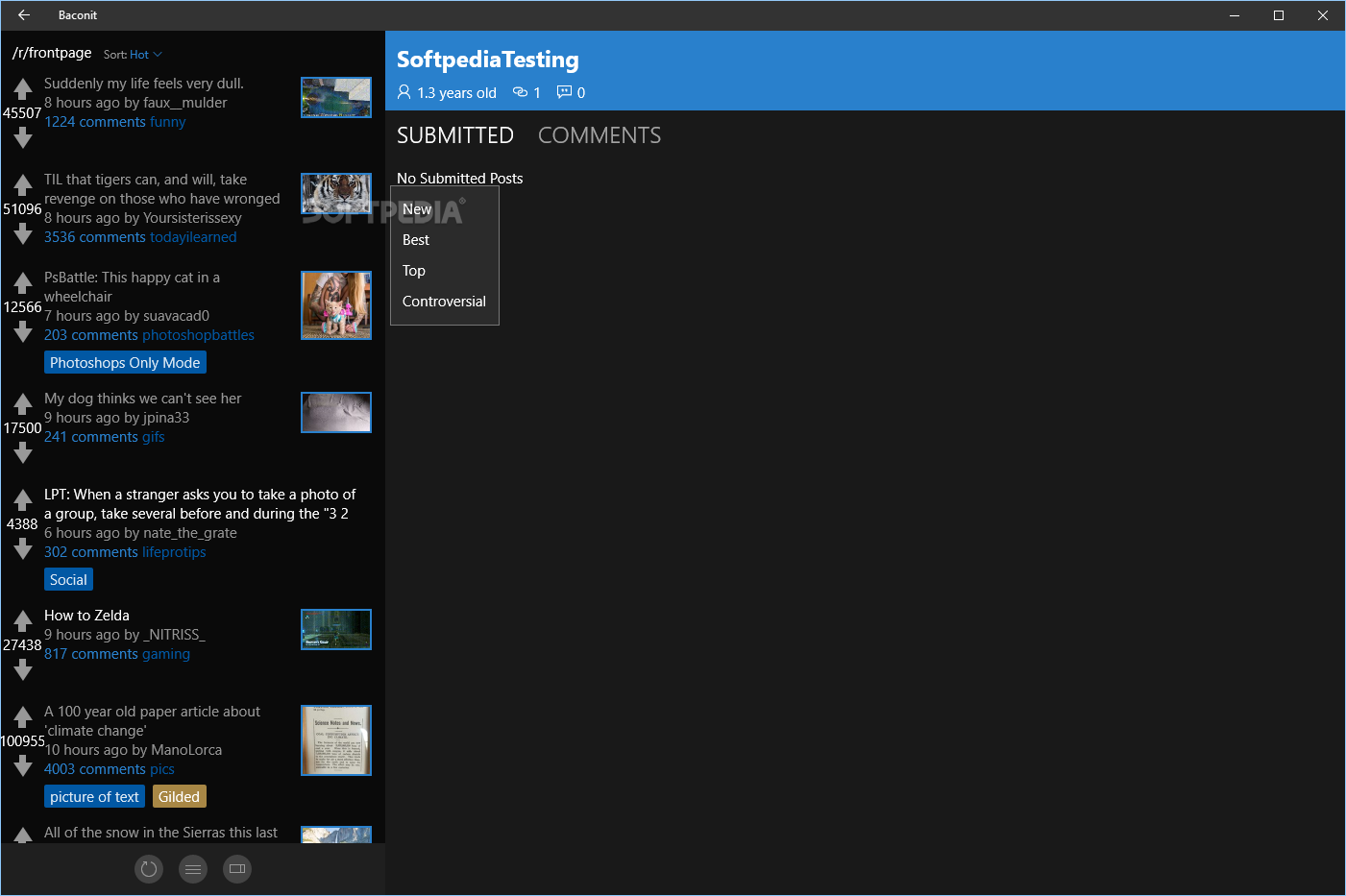The height and width of the screenshot is (896, 1346).
Task: Open the tiger thumbnail image
Action: (x=336, y=194)
